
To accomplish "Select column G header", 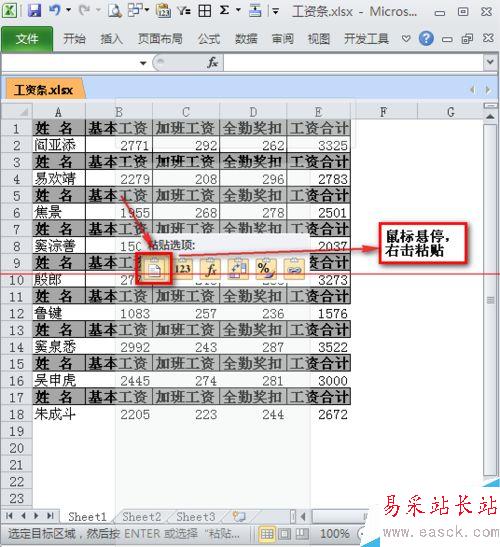I will pyautogui.click(x=450, y=112).
